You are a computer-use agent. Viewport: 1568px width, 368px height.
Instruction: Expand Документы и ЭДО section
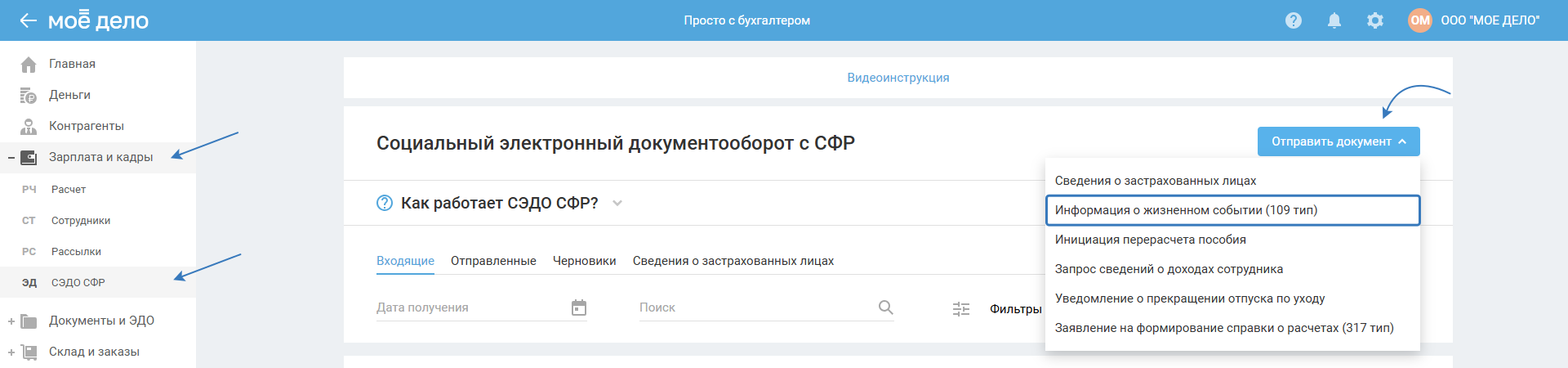[11, 321]
